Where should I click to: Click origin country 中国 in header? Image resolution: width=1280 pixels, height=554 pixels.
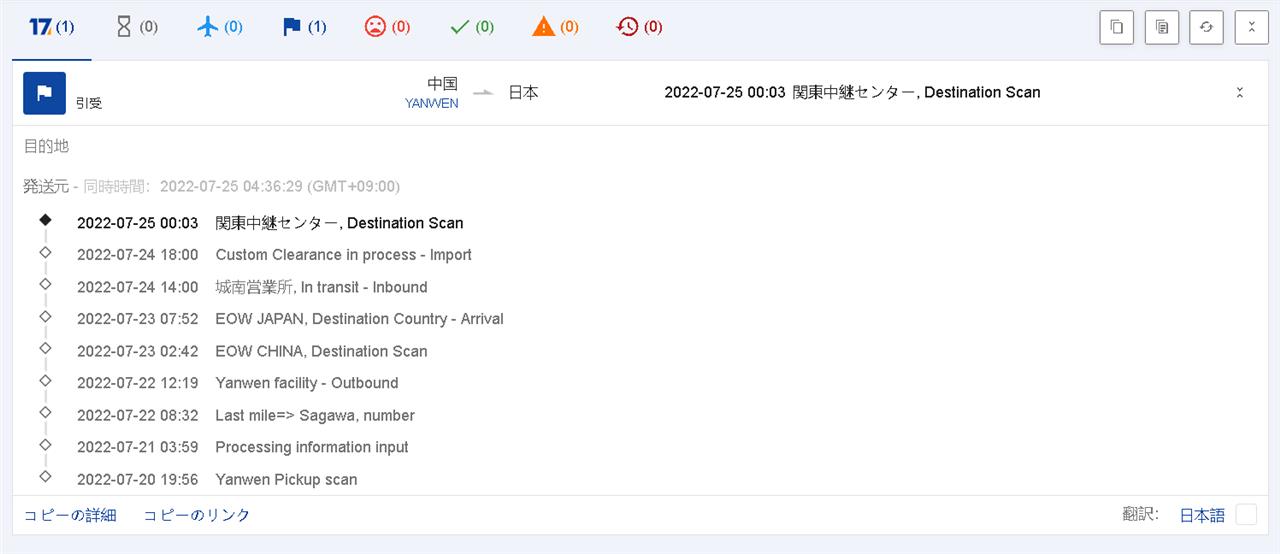pos(443,84)
